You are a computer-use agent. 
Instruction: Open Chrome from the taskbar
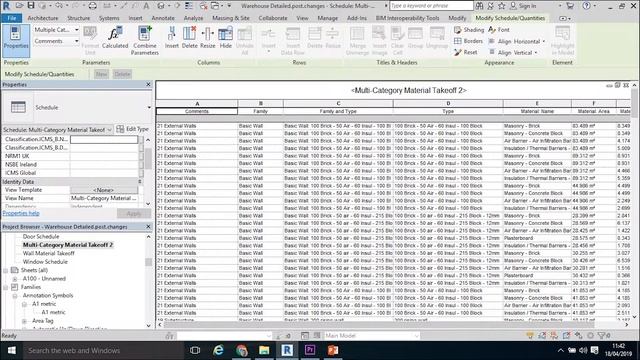pos(241,350)
